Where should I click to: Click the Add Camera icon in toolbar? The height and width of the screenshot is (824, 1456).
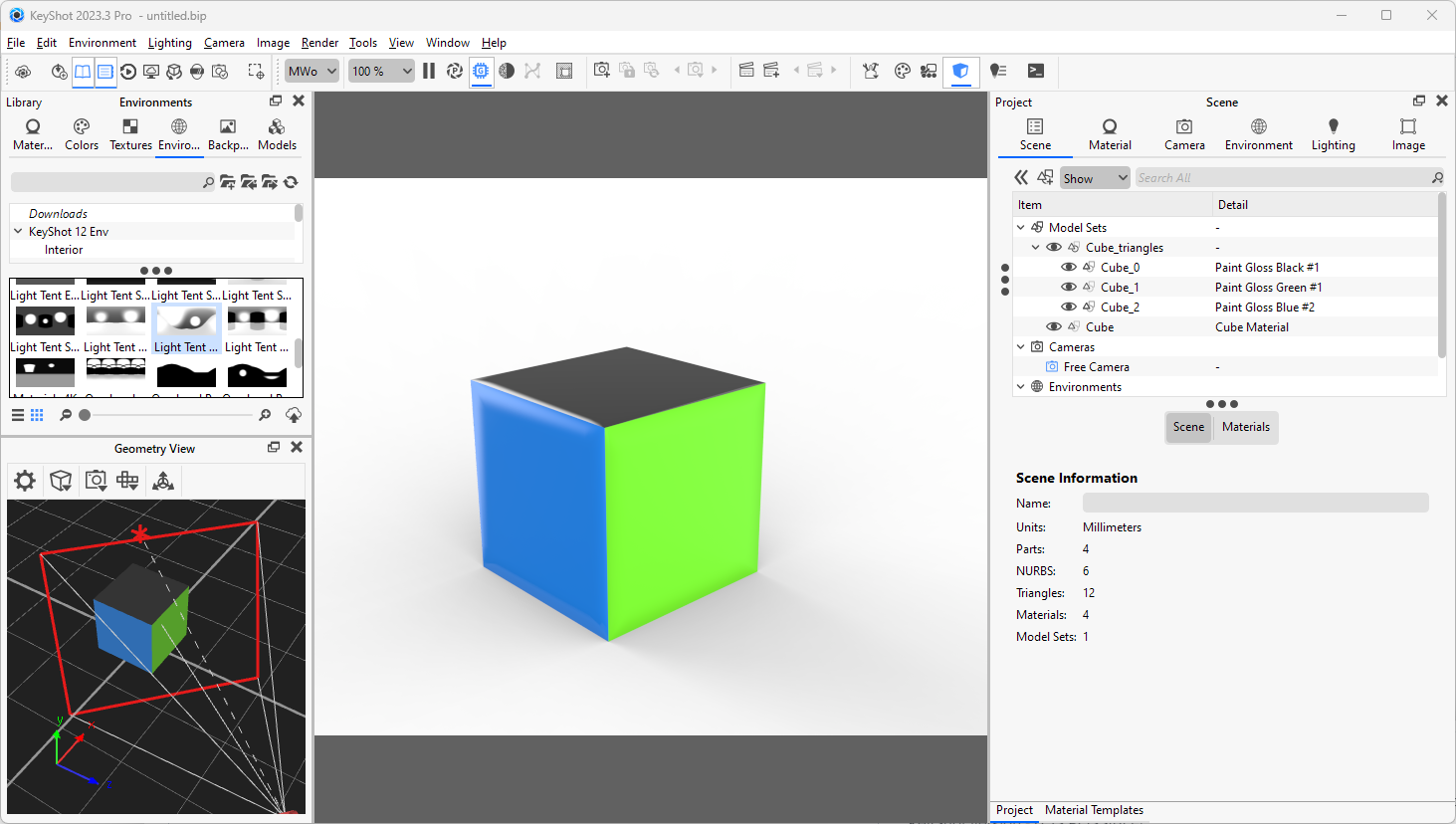601,70
